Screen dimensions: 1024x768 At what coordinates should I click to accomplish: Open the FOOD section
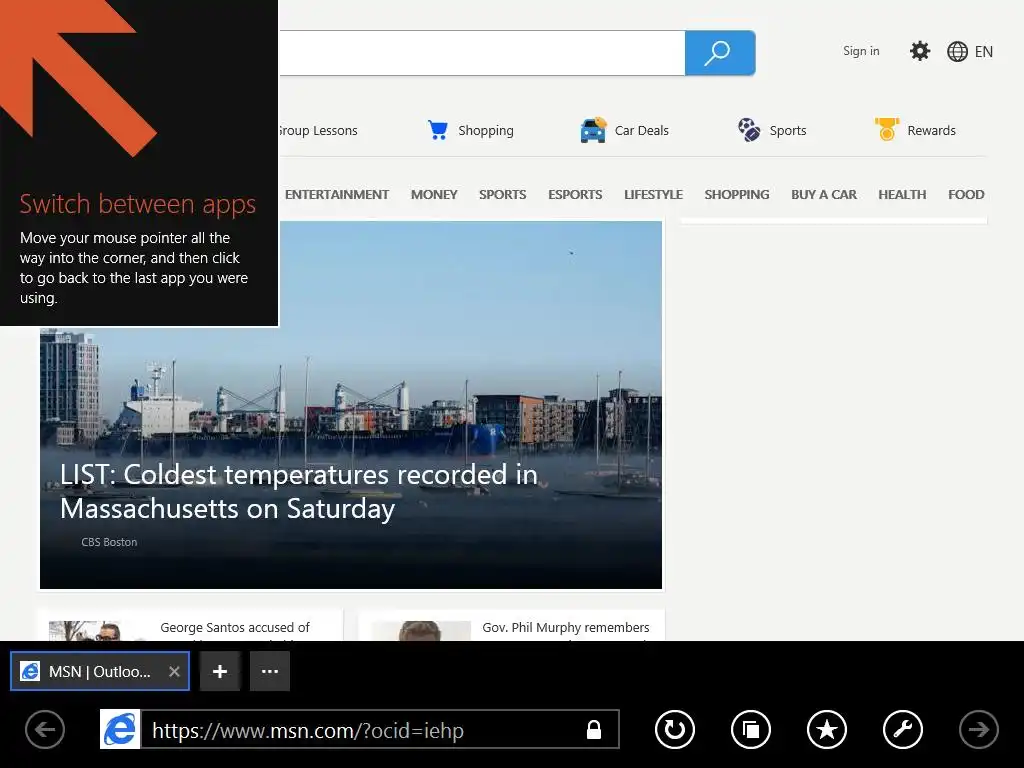coord(966,195)
